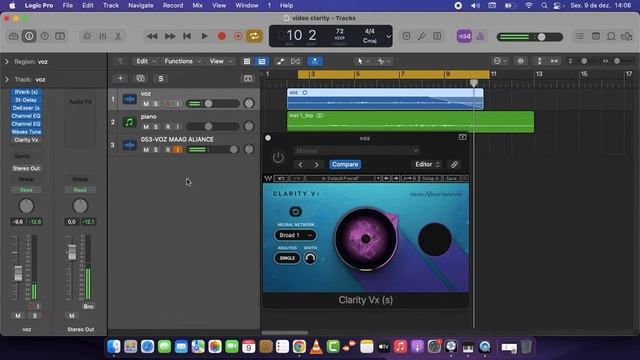Viewport: 640px width, 360px height.
Task: Solo the piano track
Action: (156, 127)
